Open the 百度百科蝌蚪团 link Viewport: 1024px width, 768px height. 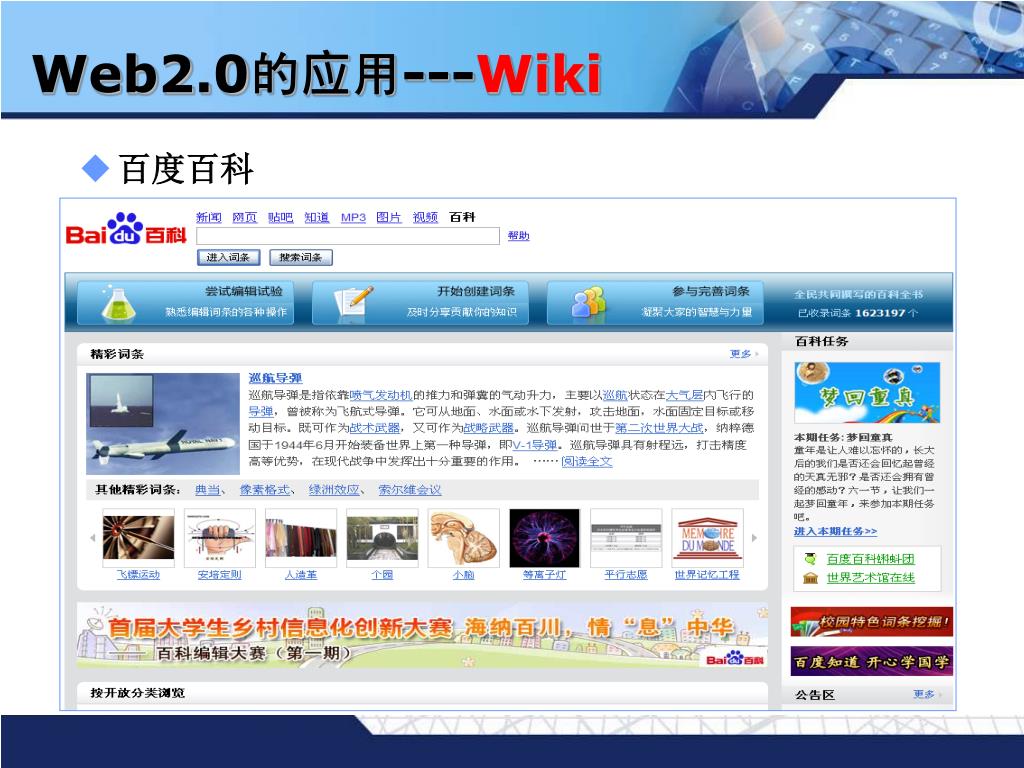871,559
